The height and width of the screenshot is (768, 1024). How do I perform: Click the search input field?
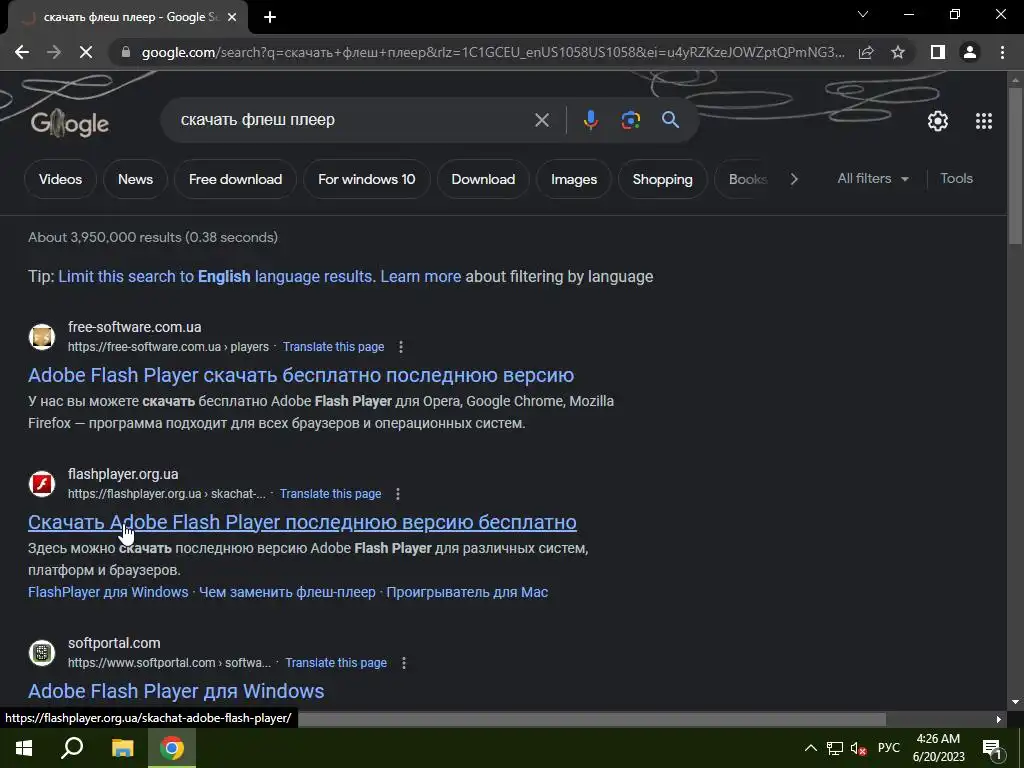[353, 120]
